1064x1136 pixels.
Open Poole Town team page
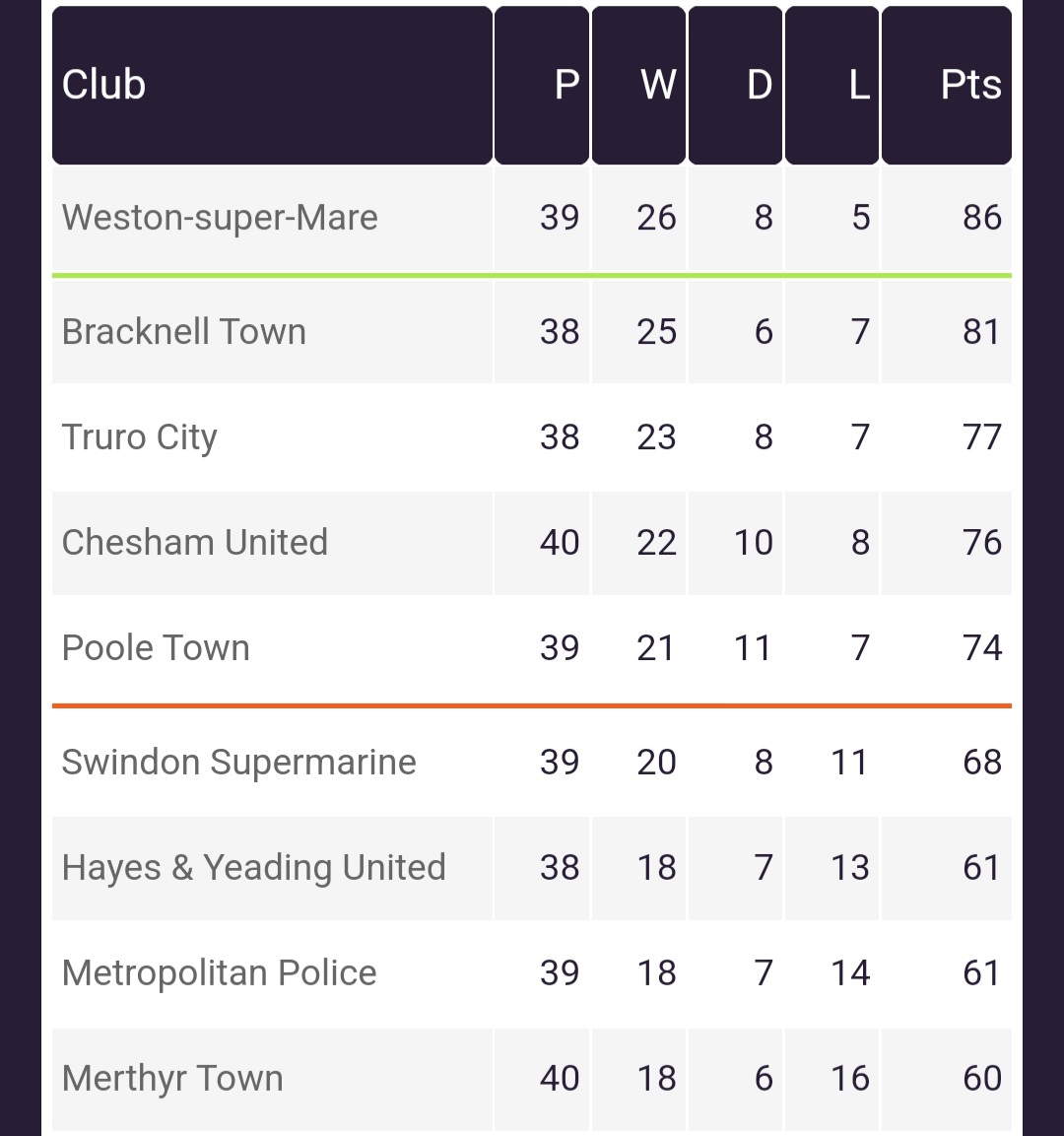tap(156, 647)
